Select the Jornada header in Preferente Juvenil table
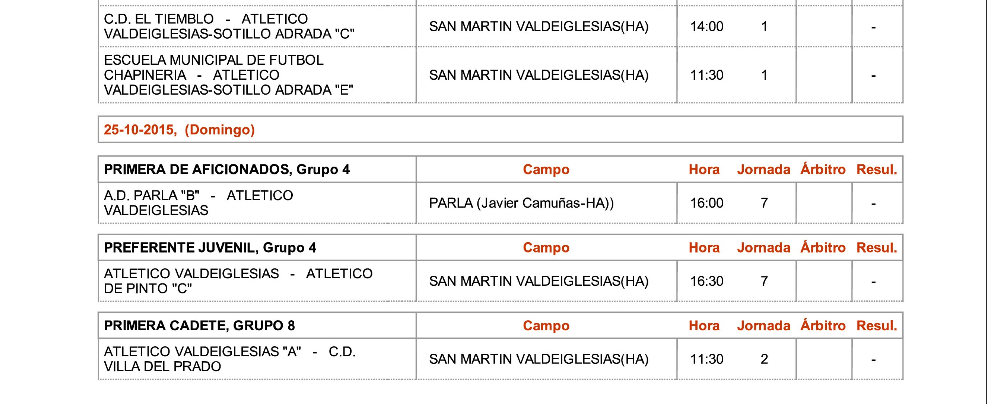 pyautogui.click(x=764, y=248)
